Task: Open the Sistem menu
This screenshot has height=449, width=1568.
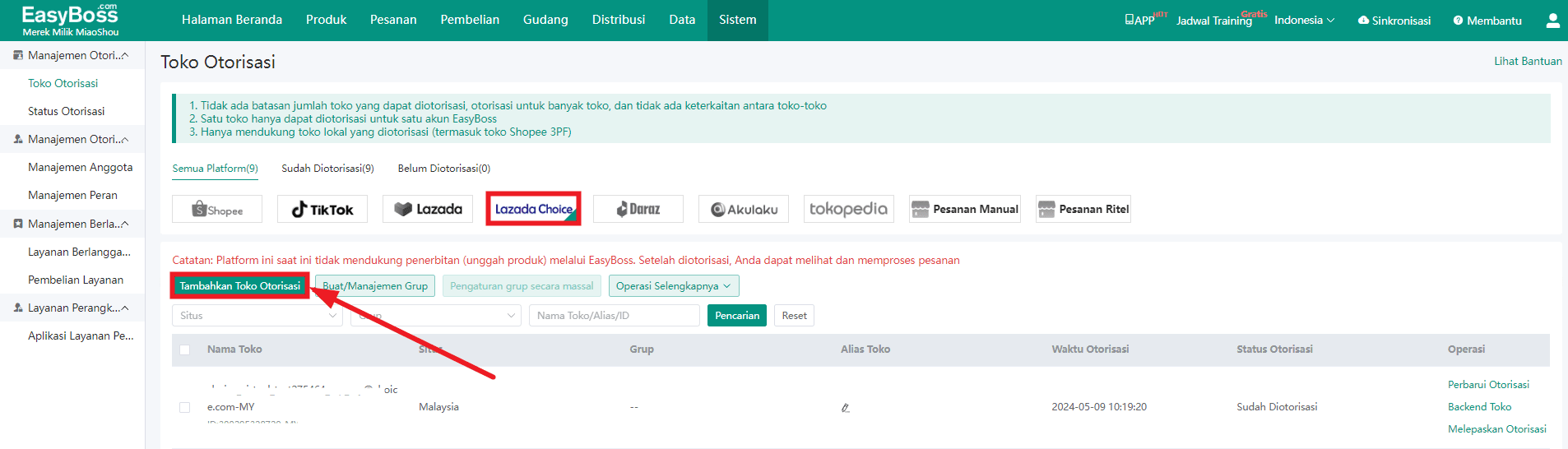Action: [738, 20]
